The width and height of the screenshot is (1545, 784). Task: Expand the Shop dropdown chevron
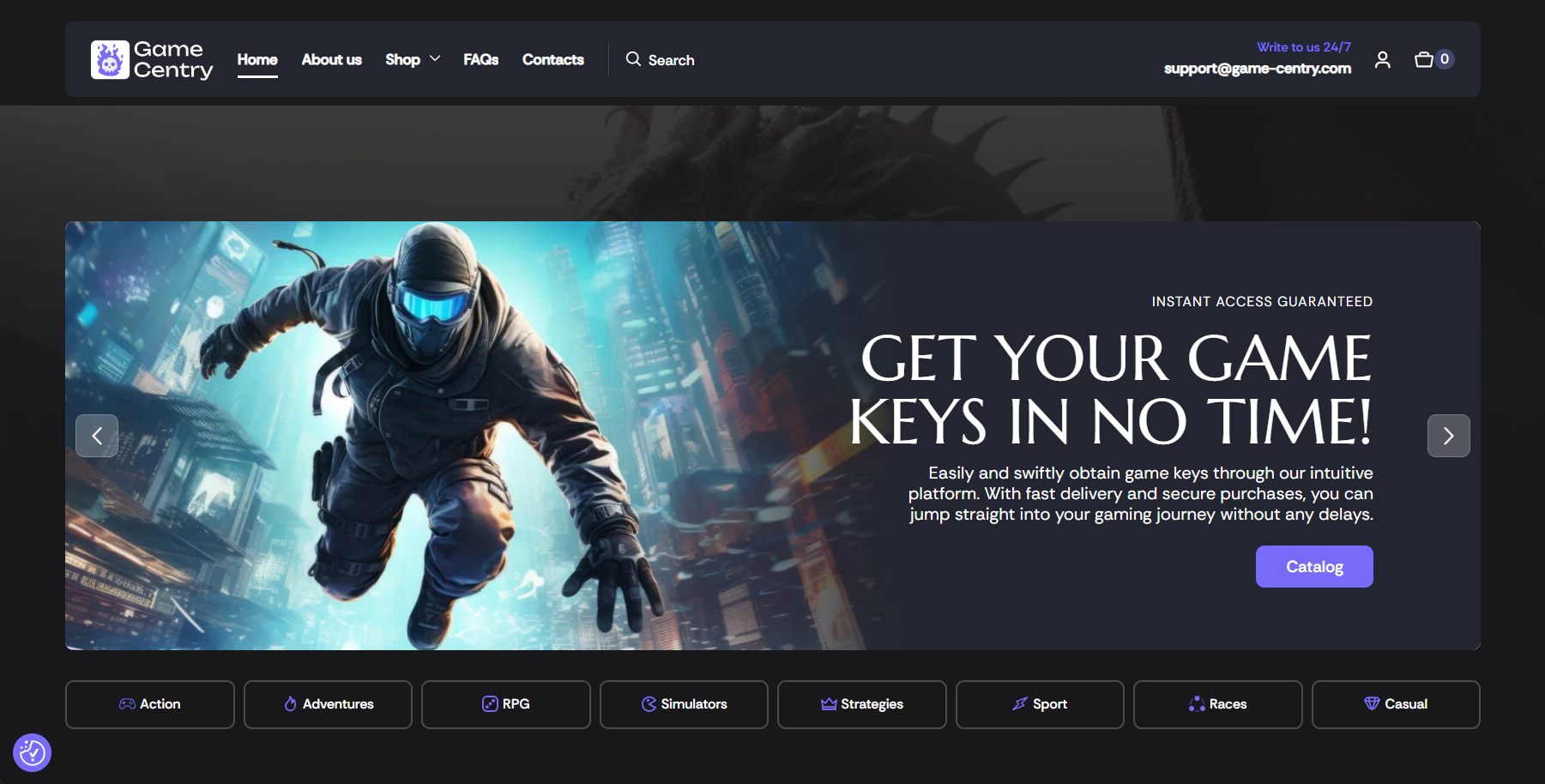(x=435, y=58)
